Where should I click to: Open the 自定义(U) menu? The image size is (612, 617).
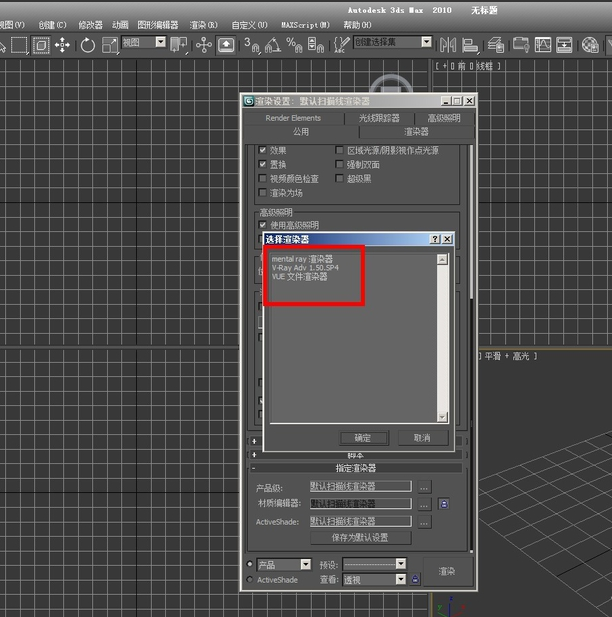pos(250,25)
